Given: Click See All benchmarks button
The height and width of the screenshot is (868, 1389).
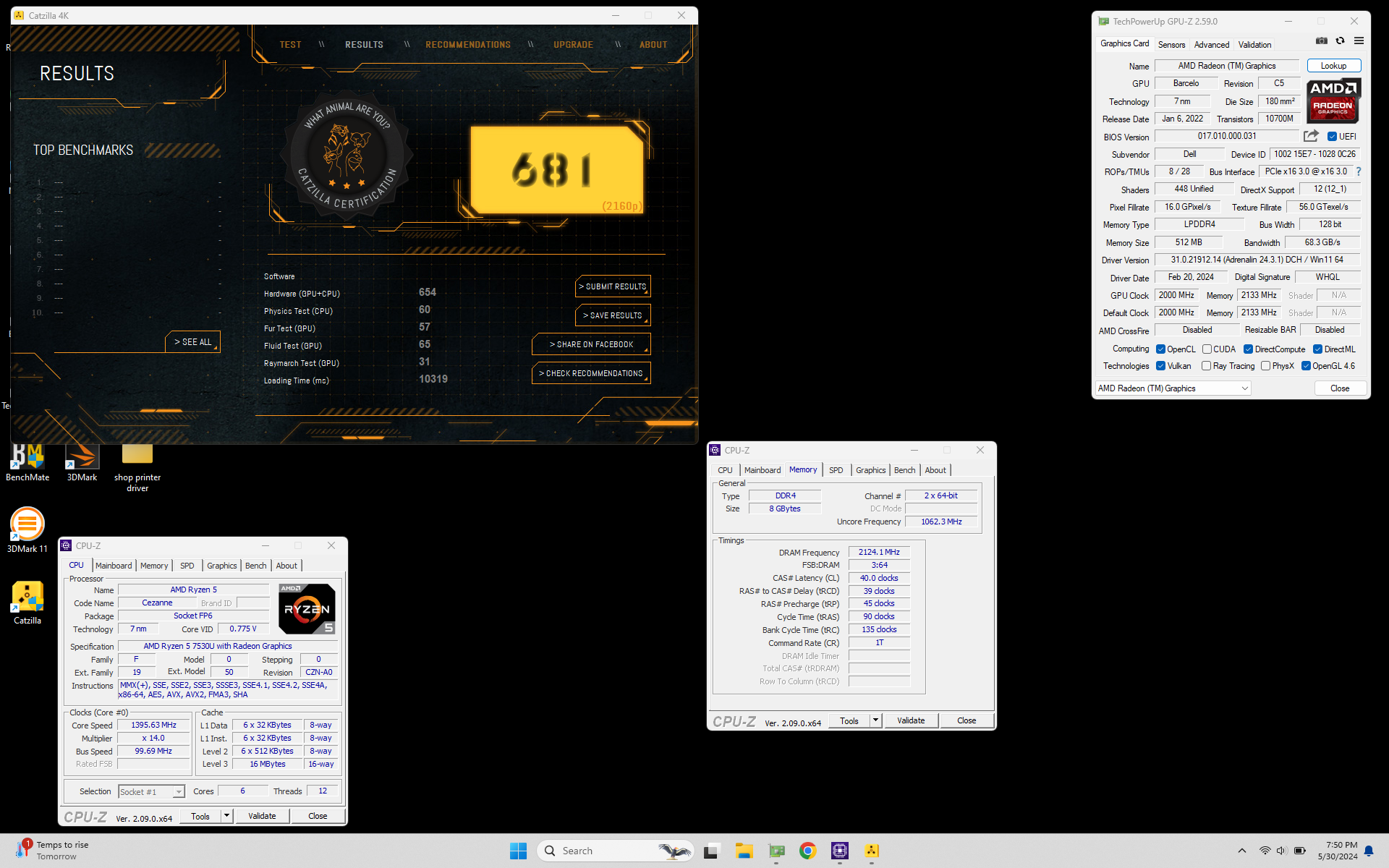Looking at the screenshot, I should pos(192,342).
